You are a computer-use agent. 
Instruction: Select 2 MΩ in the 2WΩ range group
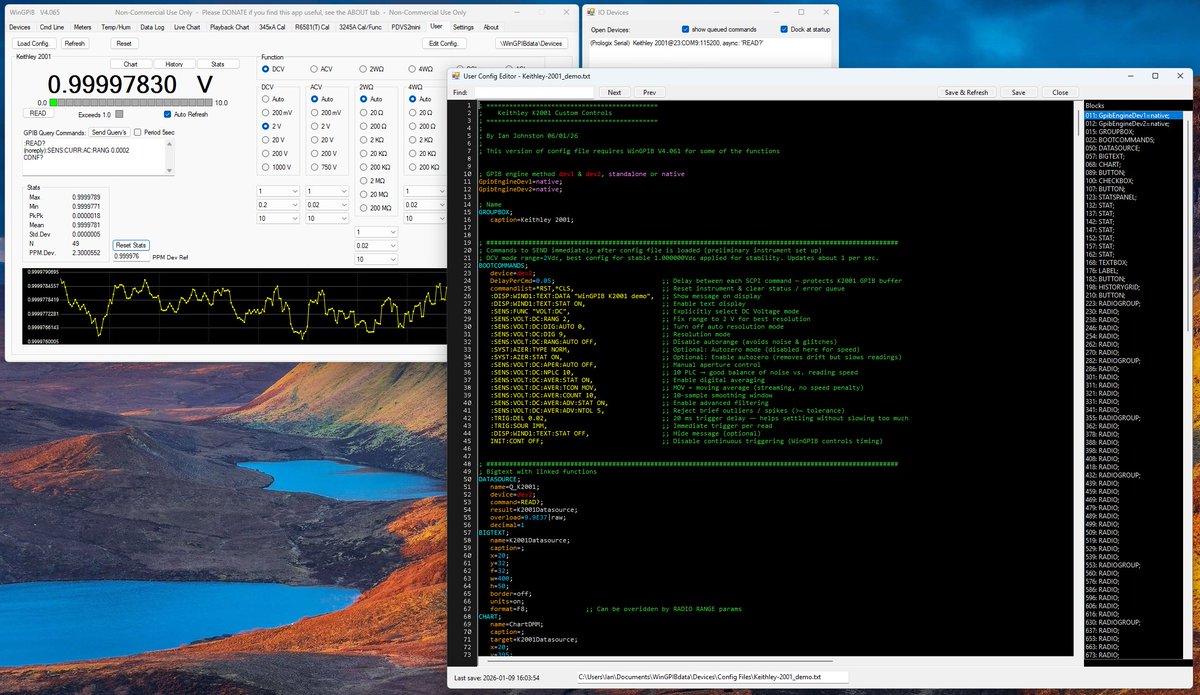coord(363,180)
